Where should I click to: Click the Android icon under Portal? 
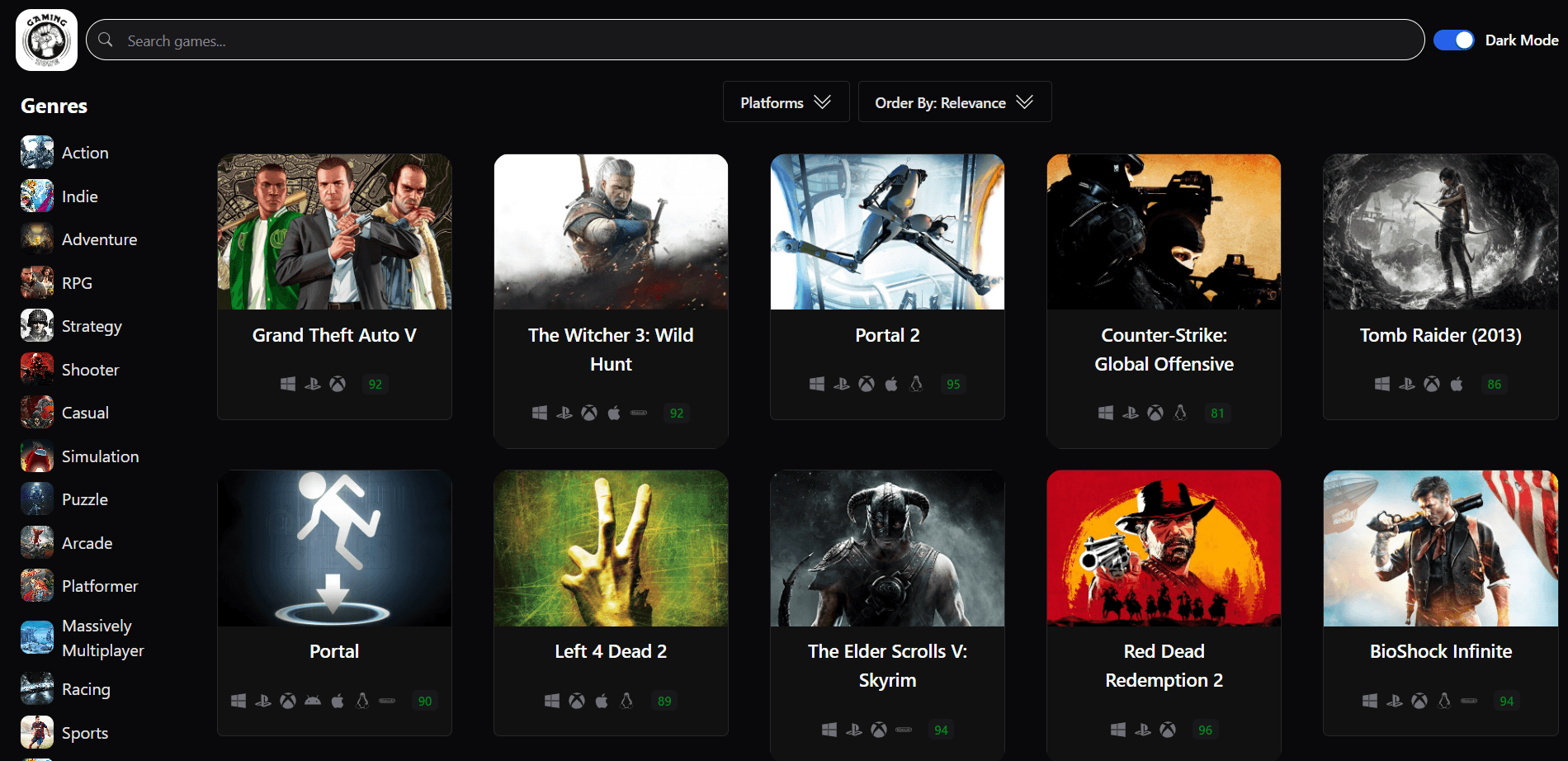[312, 700]
